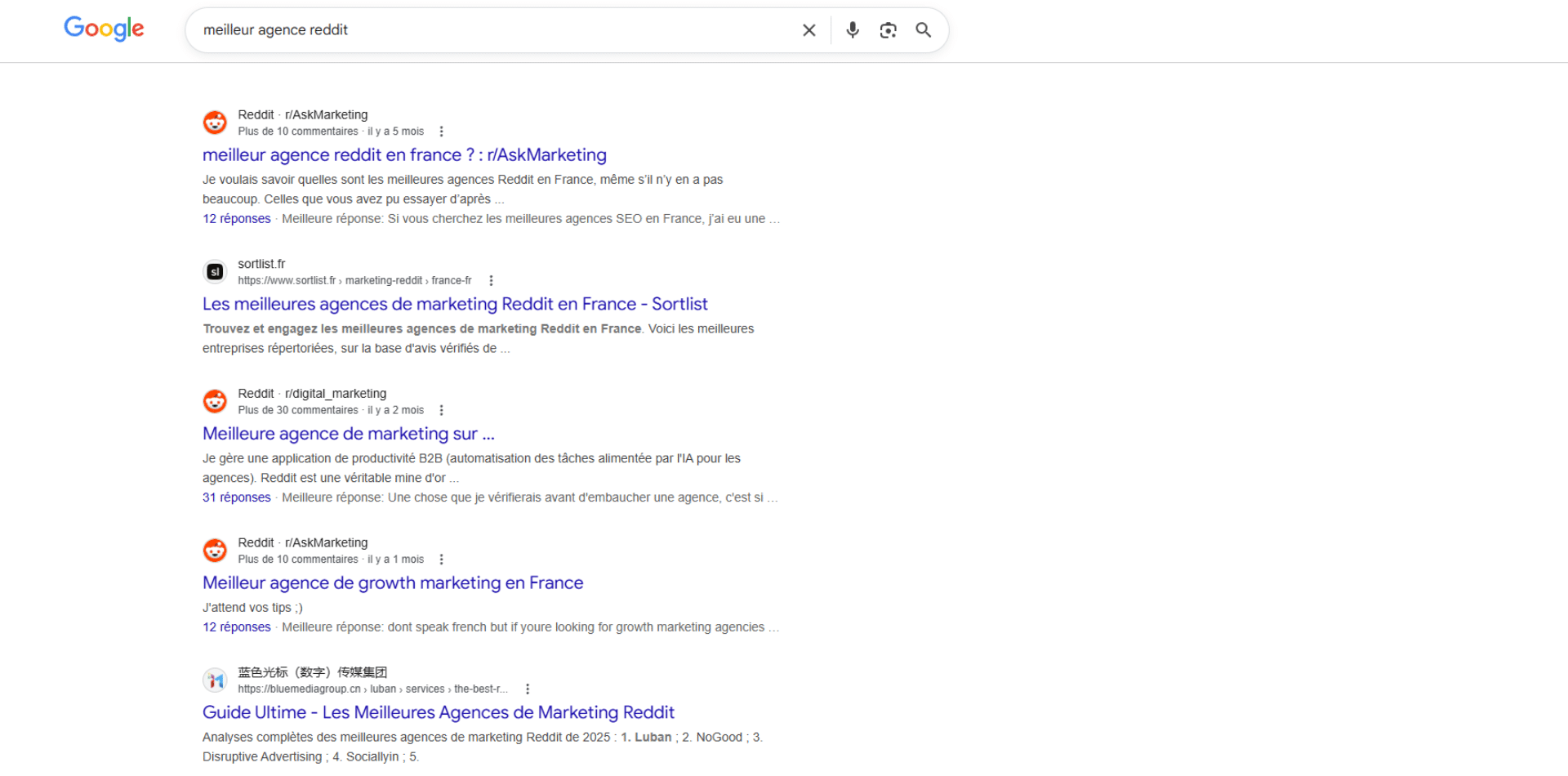The height and width of the screenshot is (776, 1568).
Task: Open 'Guide Ultime - Les Meilleures Agences de Marketing Reddit'
Action: [x=439, y=712]
